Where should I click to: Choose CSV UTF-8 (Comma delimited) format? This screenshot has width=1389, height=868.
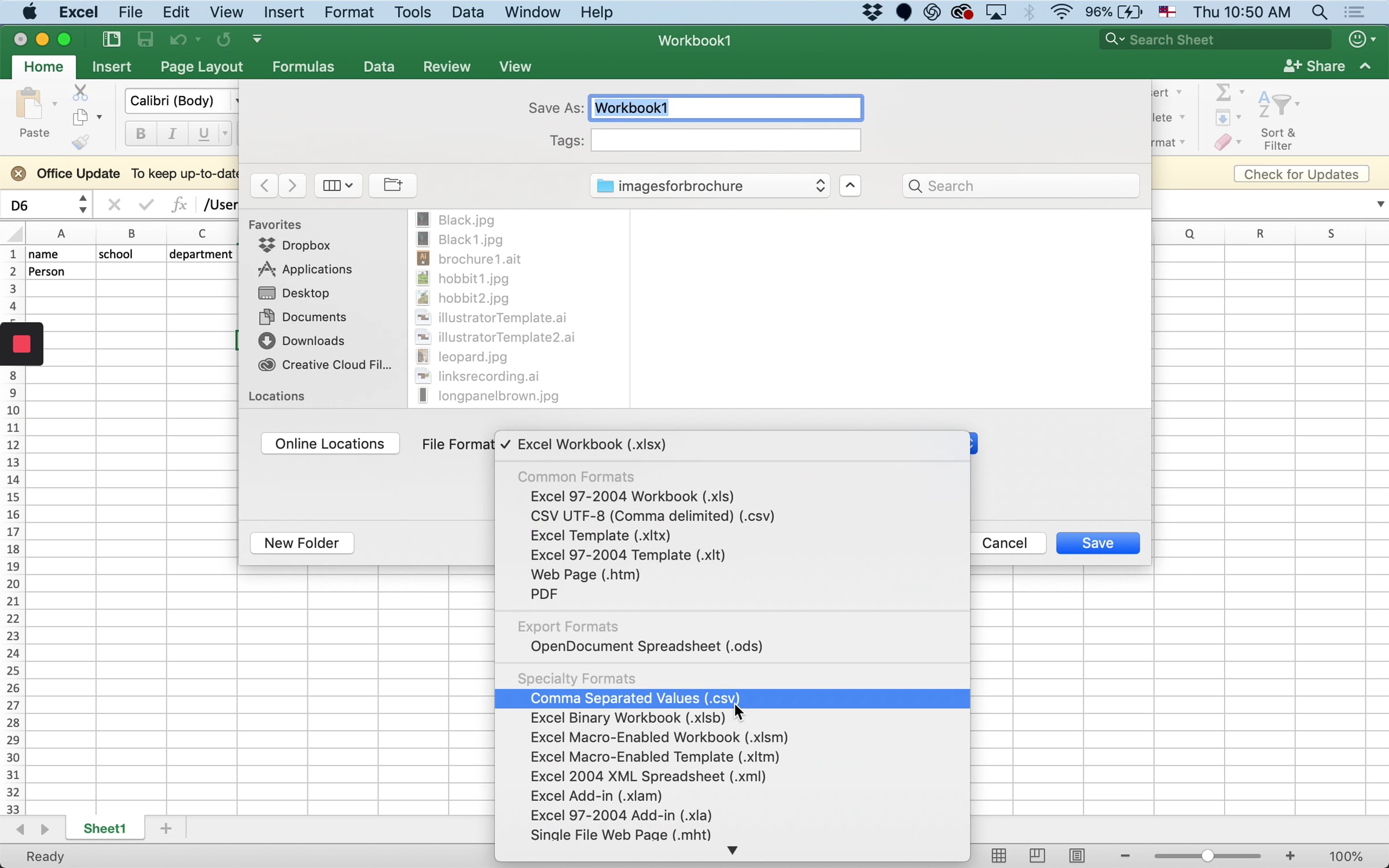coord(732,516)
